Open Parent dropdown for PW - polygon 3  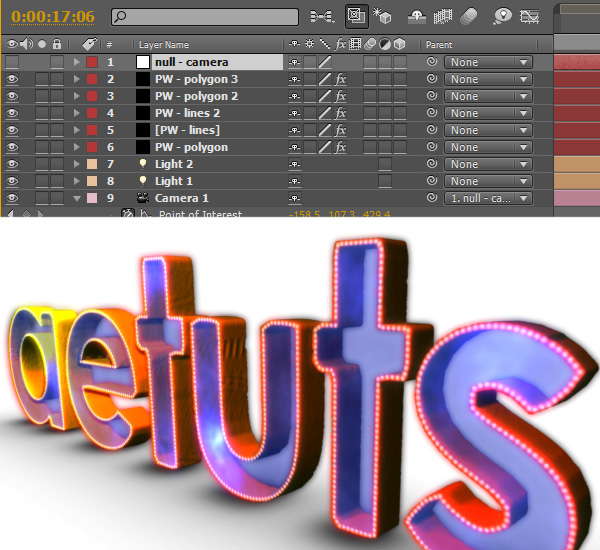click(488, 79)
